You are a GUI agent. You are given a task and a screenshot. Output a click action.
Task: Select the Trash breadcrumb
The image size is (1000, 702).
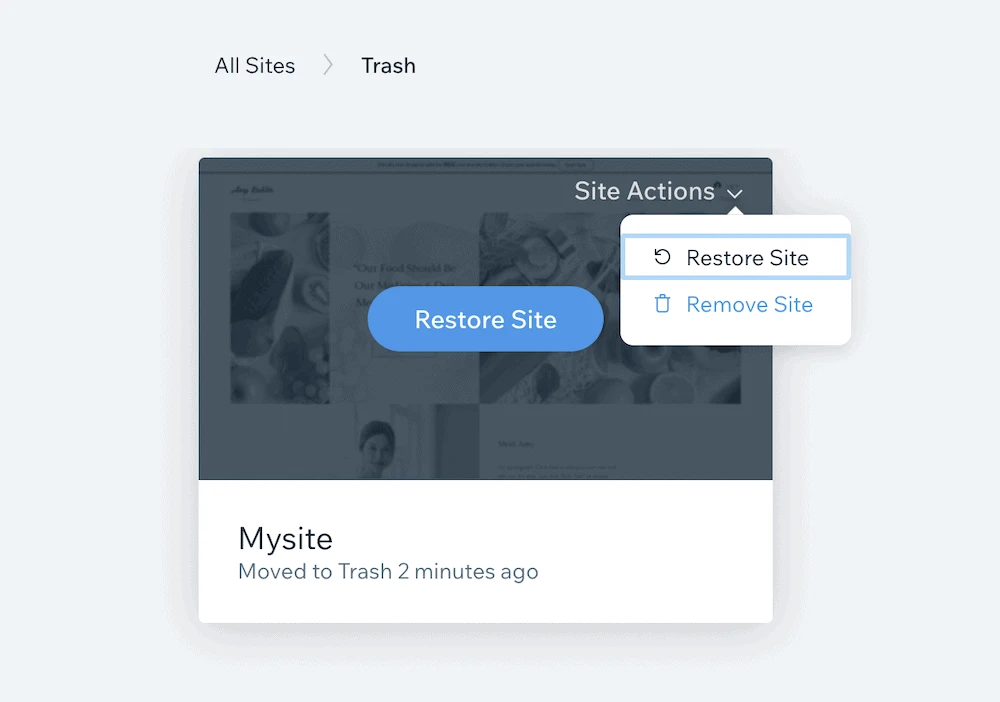coord(388,66)
